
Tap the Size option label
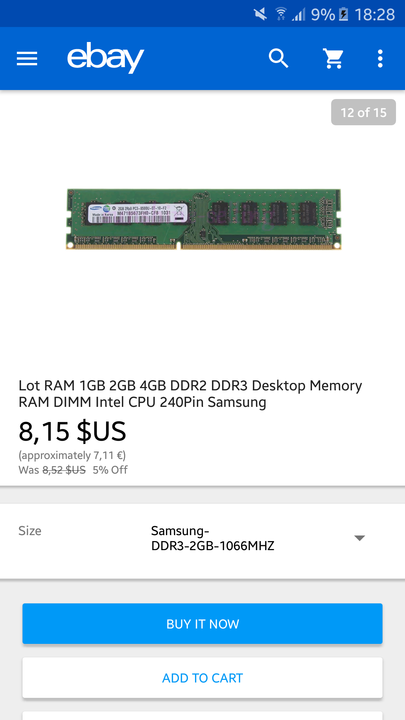pyautogui.click(x=30, y=531)
